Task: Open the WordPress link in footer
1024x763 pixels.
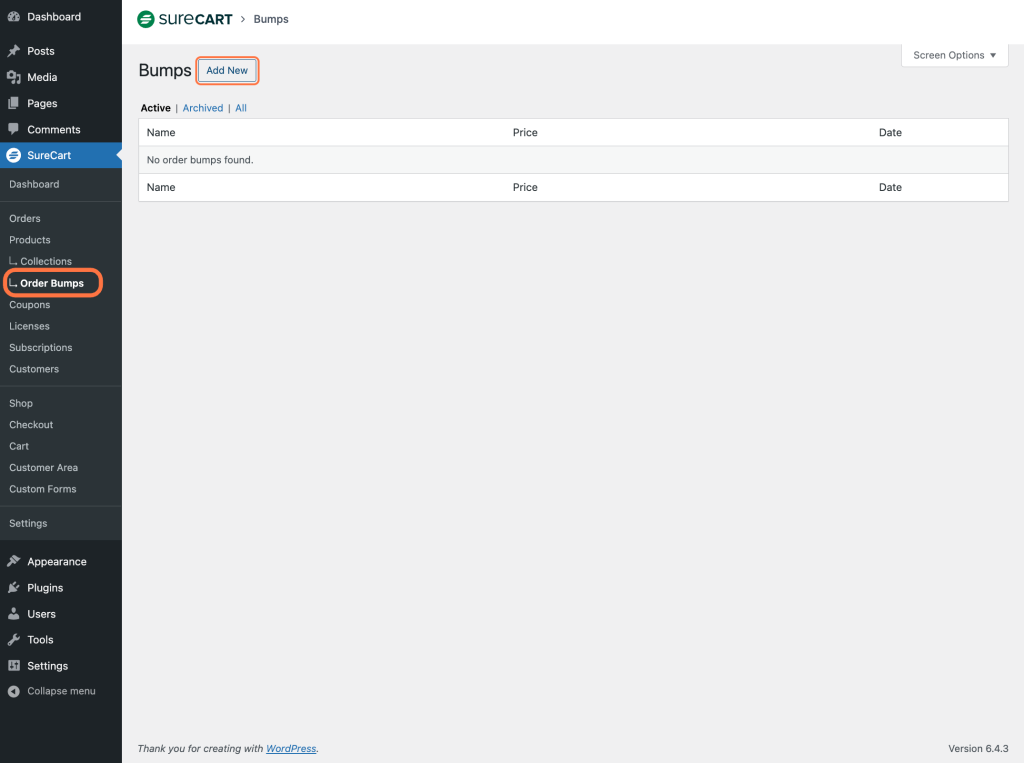Action: coord(291,748)
